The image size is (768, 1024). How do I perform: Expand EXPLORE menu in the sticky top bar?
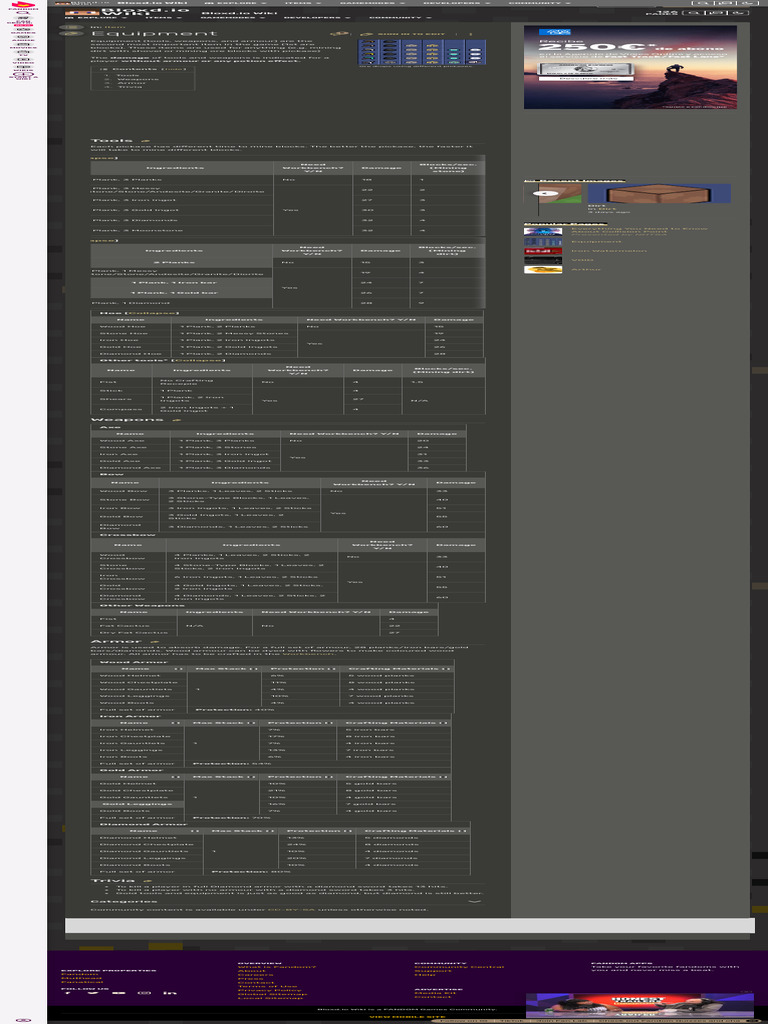[x=235, y=3]
